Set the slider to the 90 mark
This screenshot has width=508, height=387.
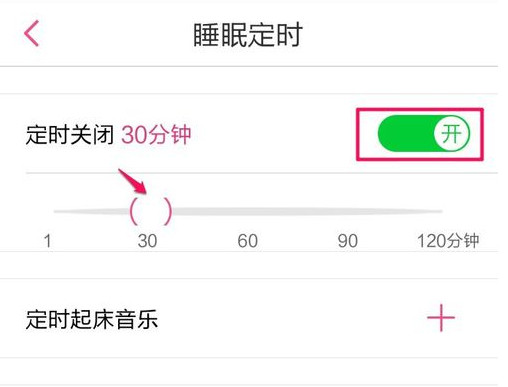pos(348,211)
